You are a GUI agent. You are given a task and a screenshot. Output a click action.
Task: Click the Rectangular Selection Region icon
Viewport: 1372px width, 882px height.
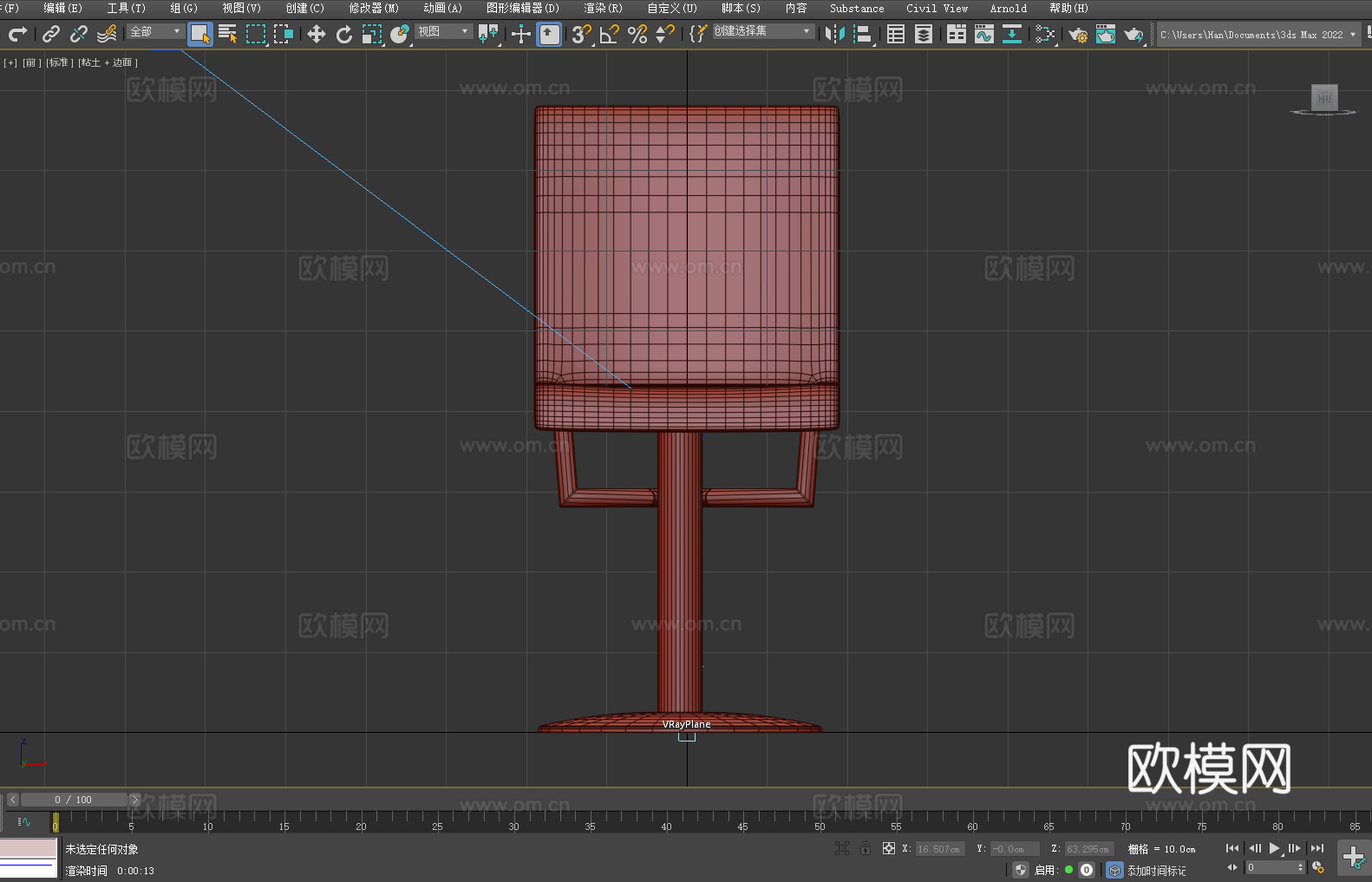256,34
